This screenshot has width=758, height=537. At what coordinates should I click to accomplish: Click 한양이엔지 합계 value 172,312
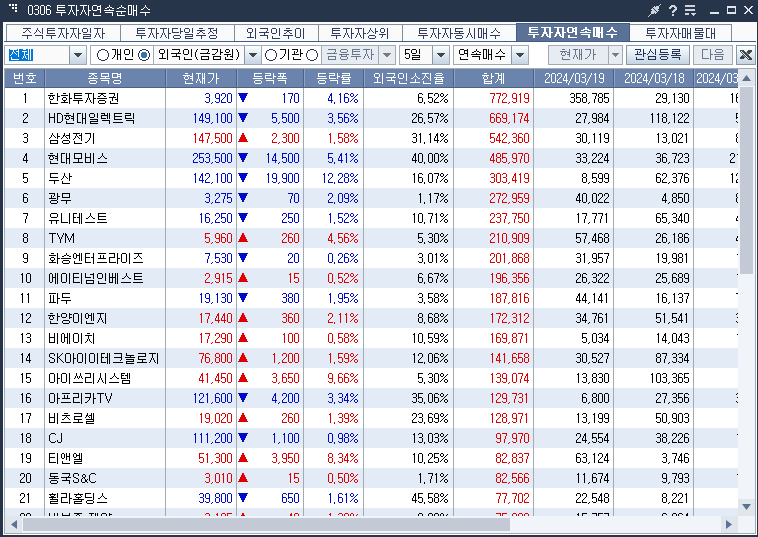point(509,318)
